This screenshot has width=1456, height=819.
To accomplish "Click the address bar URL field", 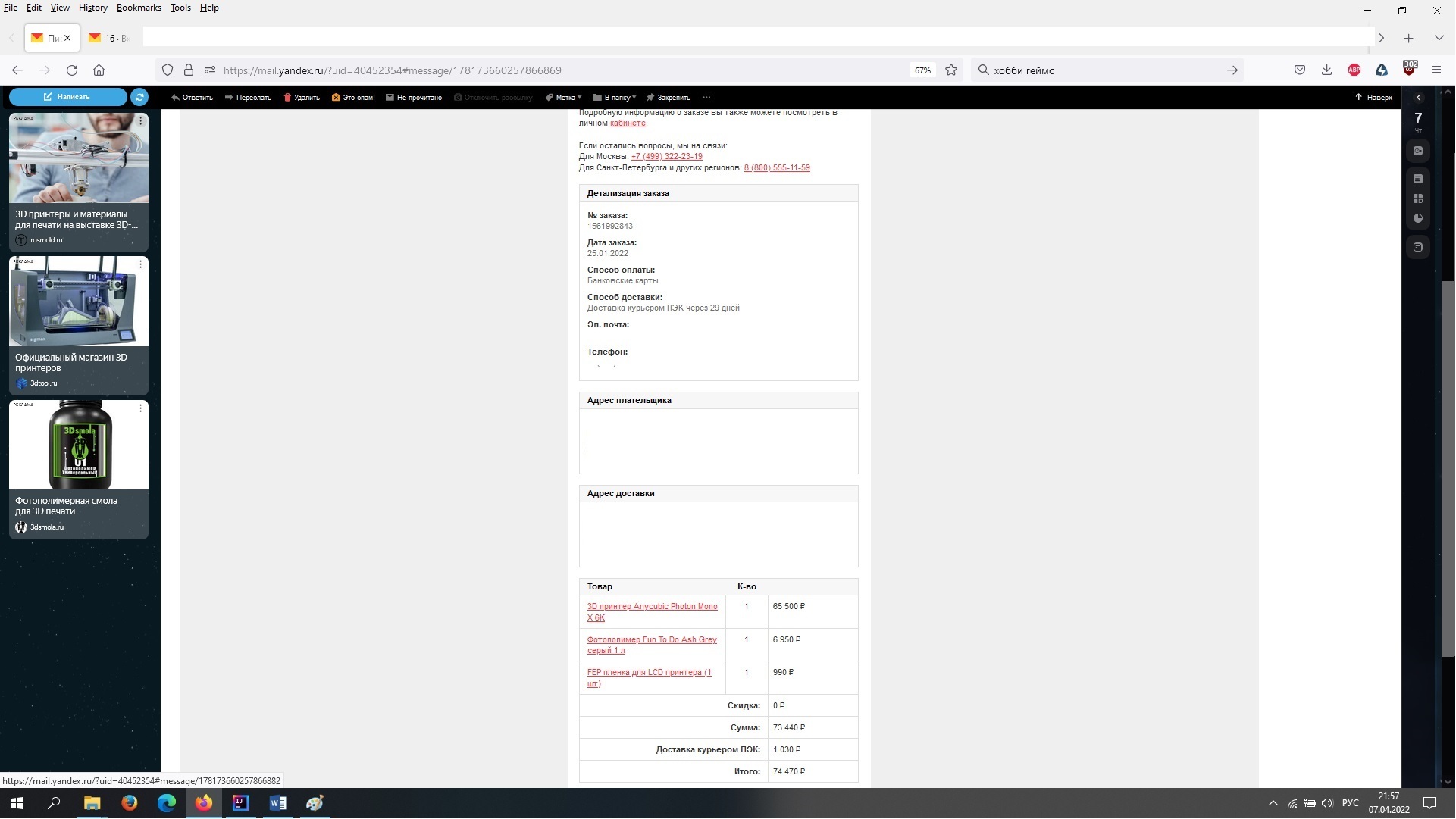I will [x=561, y=70].
